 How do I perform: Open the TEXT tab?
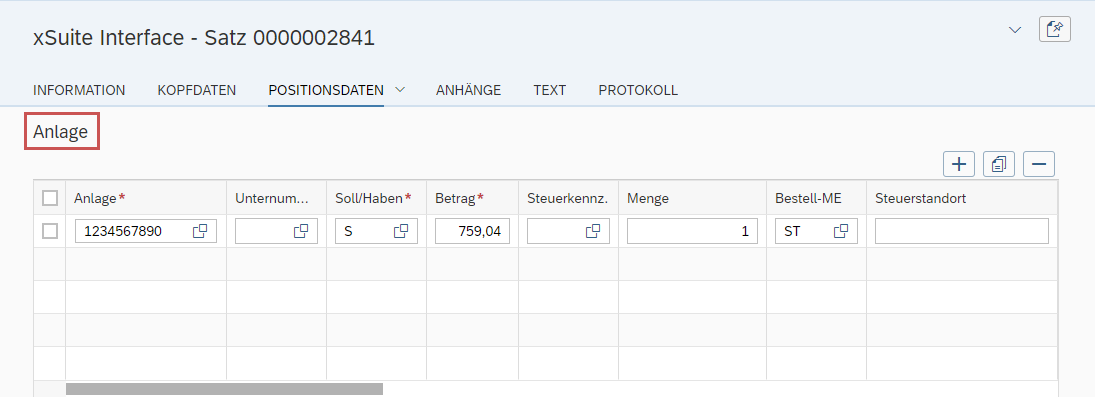click(550, 90)
